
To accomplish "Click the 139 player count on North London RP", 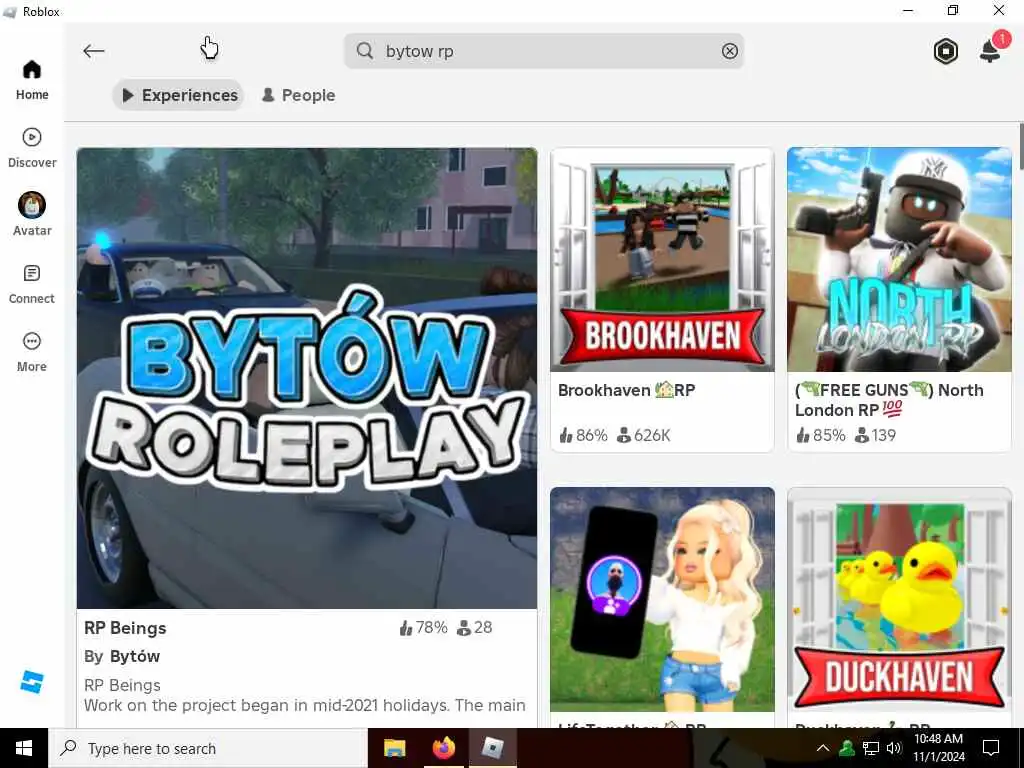I will pyautogui.click(x=876, y=435).
